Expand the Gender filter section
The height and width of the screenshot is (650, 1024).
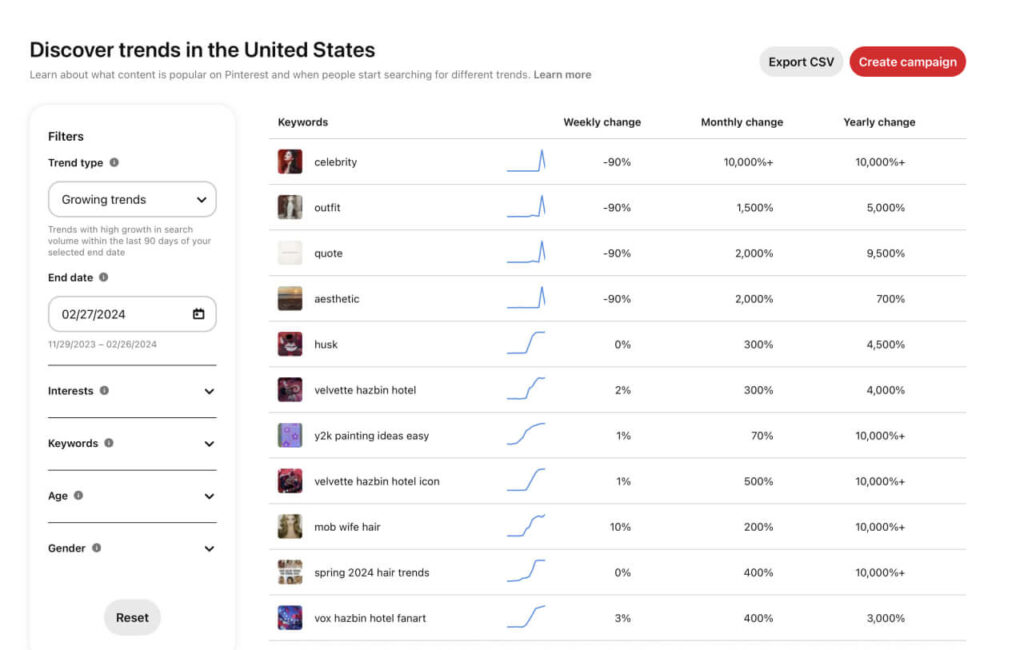click(209, 549)
